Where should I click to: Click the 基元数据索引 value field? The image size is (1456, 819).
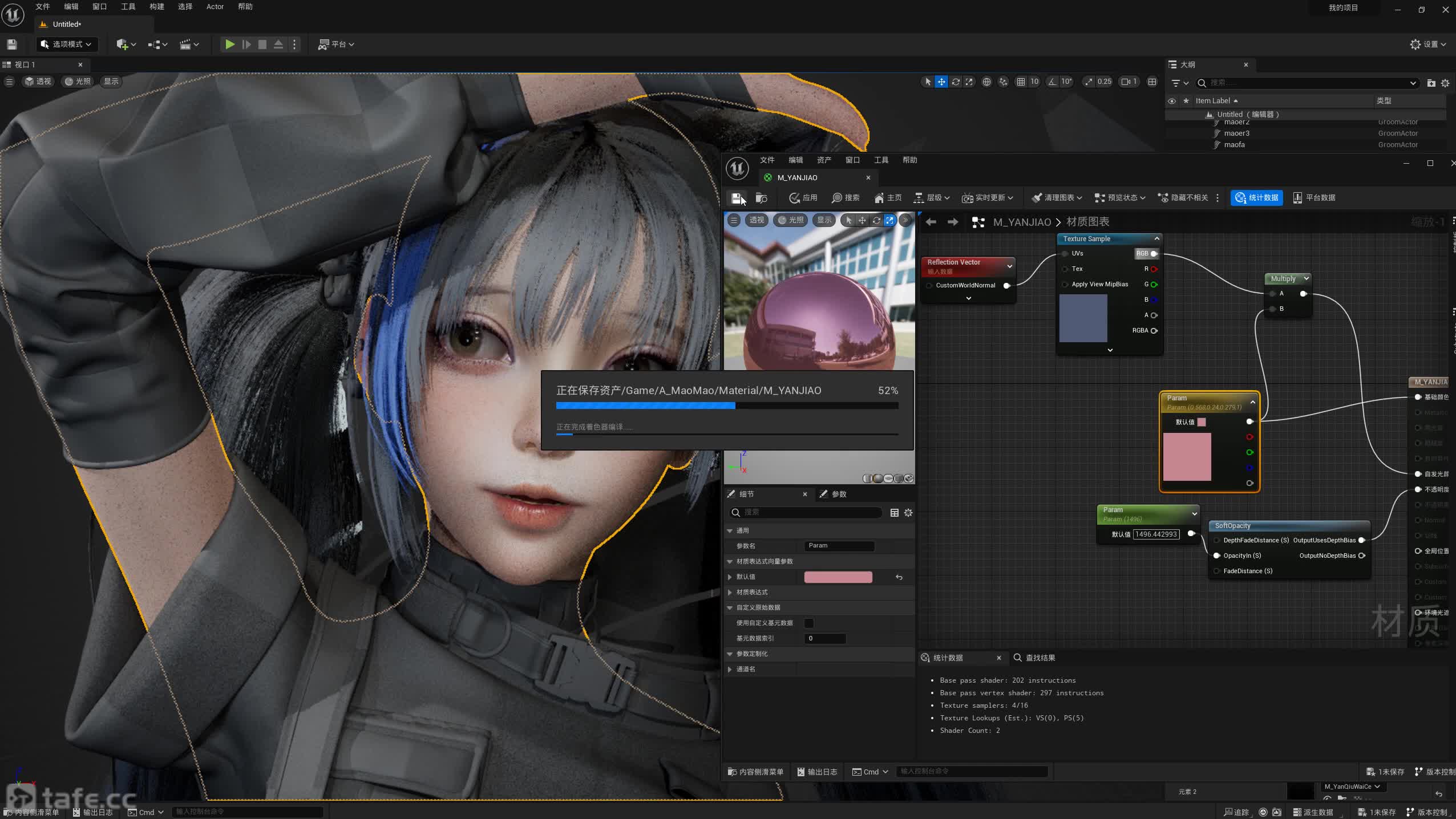coord(825,639)
